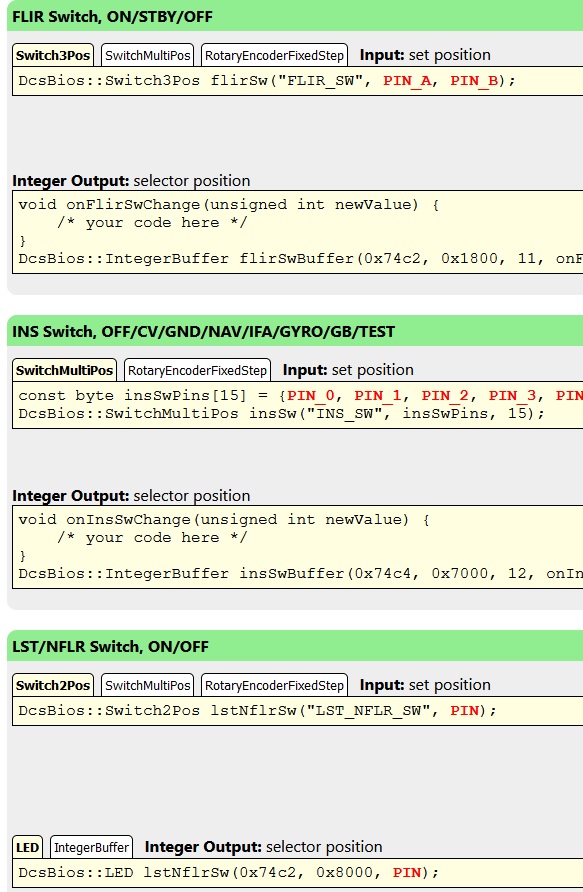Select RotaryEncoderFixedStep tab under INS Switch
This screenshot has width=583, height=892.
point(197,370)
